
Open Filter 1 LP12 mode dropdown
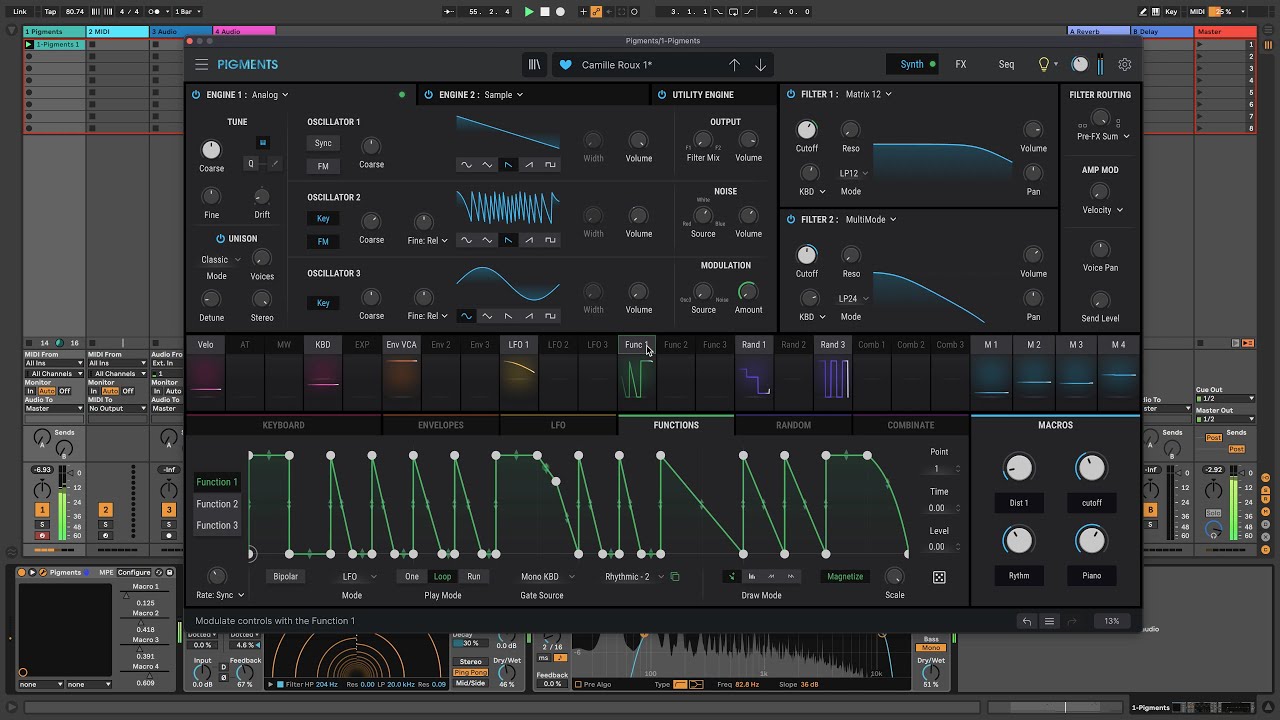(x=853, y=173)
